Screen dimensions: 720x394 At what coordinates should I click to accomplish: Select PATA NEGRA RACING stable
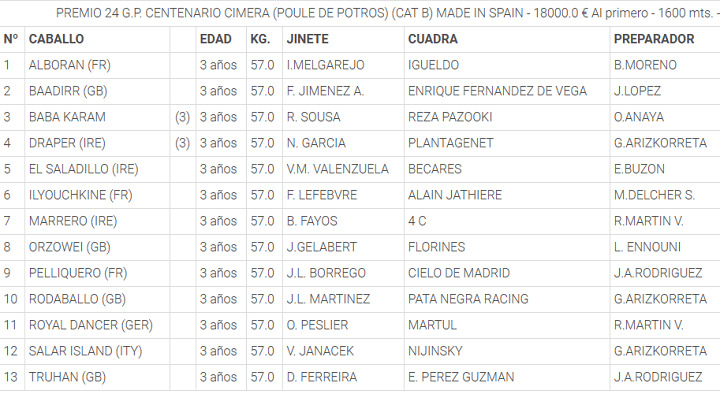tap(468, 299)
